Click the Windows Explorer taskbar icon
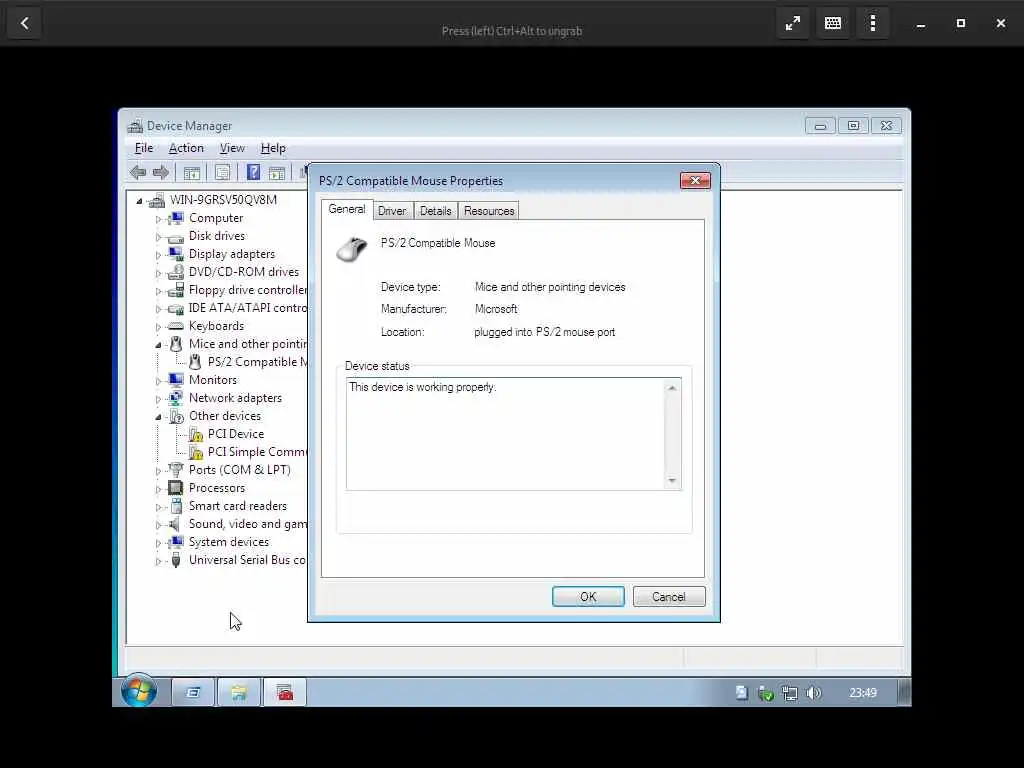 pos(238,692)
